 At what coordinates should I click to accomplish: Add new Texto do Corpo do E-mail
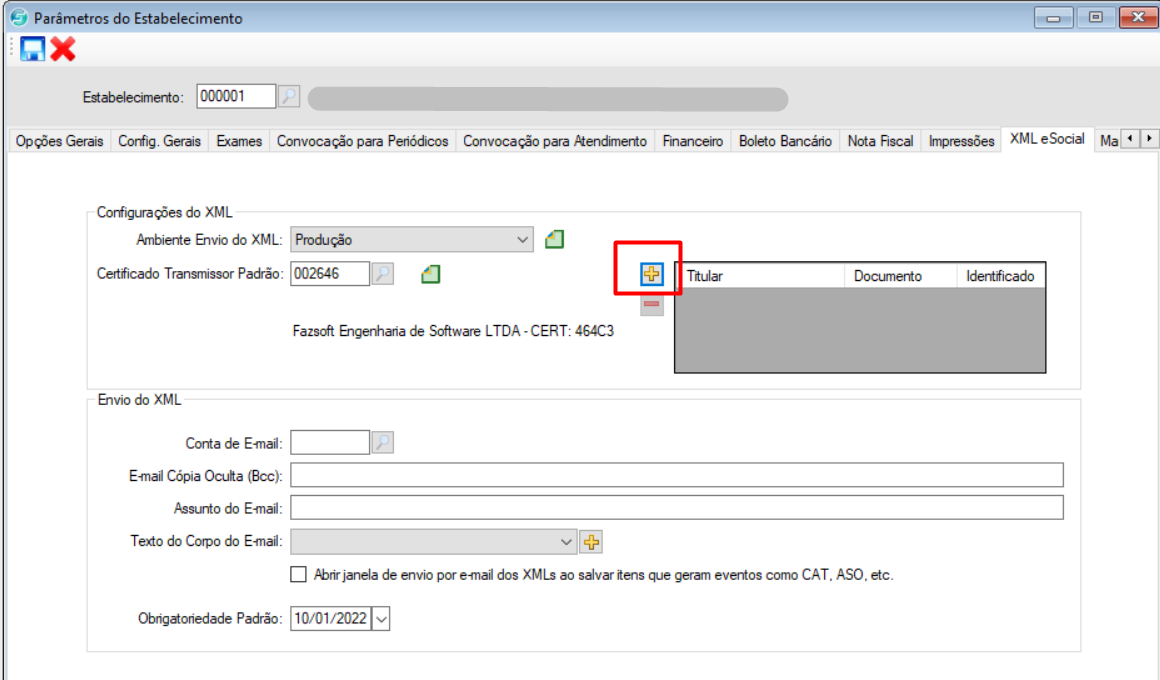tap(591, 542)
